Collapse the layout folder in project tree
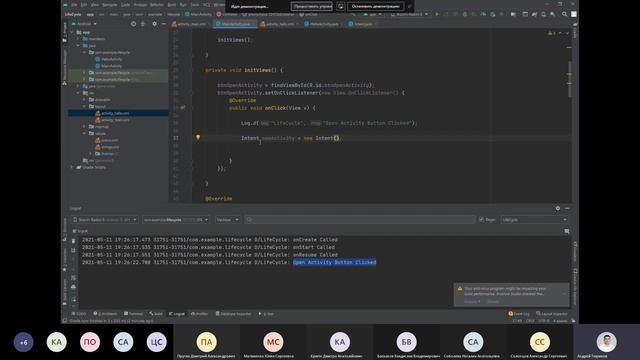The image size is (640, 360). click(84, 106)
